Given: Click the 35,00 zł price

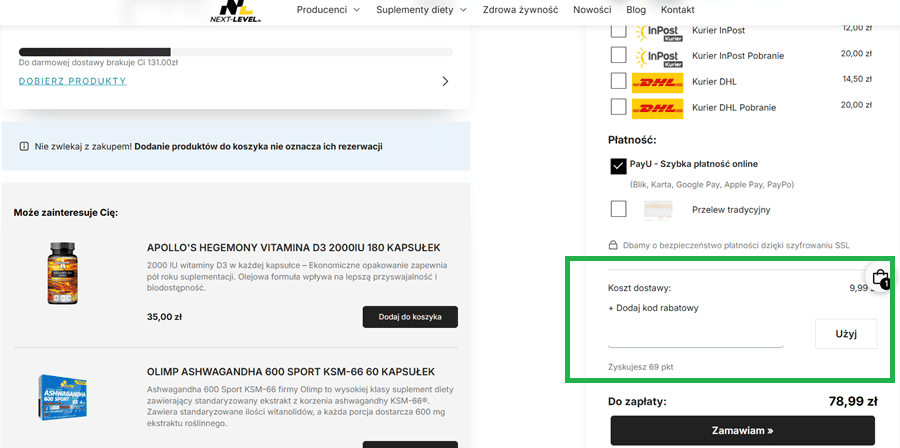Looking at the screenshot, I should pos(164,317).
